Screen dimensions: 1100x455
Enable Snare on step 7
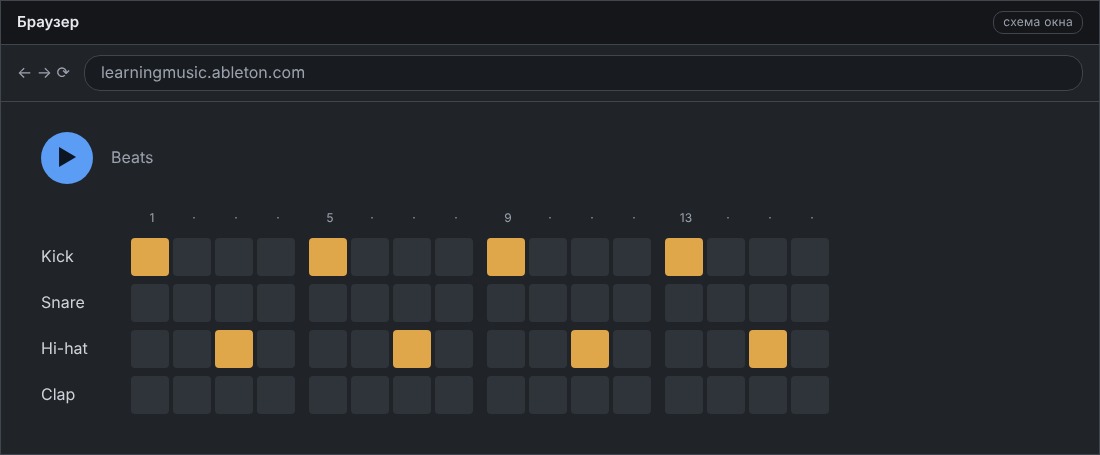pyautogui.click(x=412, y=303)
